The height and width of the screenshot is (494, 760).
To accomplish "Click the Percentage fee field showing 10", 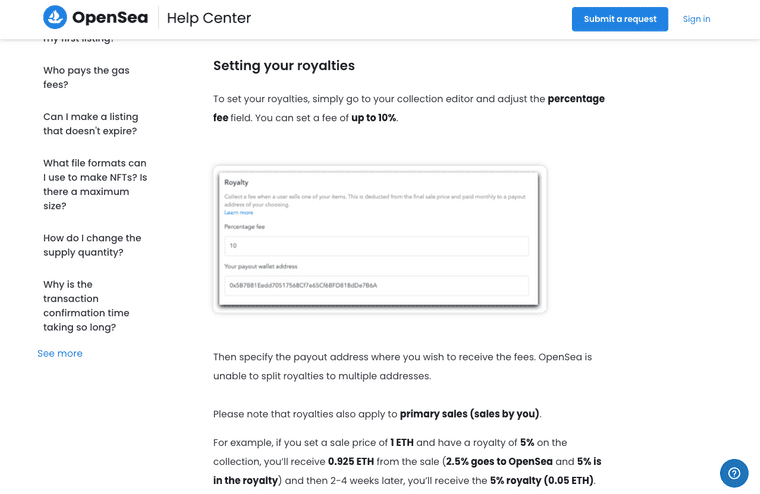I will (x=376, y=246).
